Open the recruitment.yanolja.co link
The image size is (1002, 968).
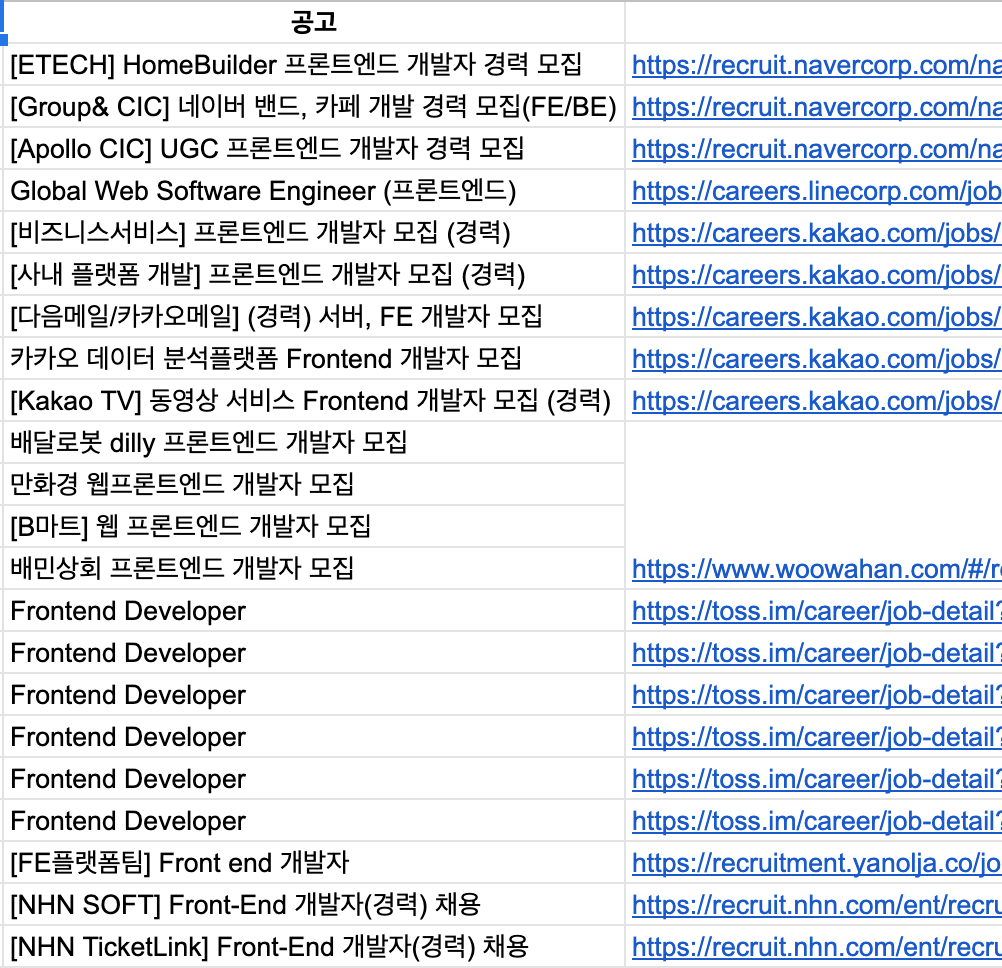817,864
